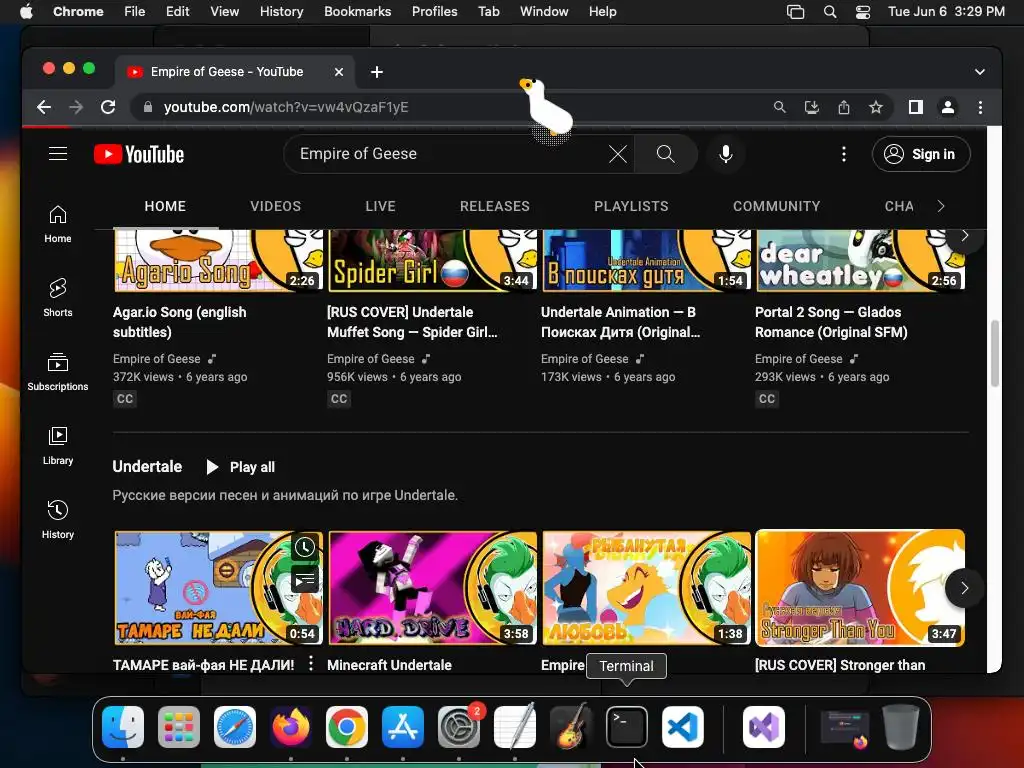Open a new Chrome tab
This screenshot has height=768, width=1024.
[x=377, y=72]
